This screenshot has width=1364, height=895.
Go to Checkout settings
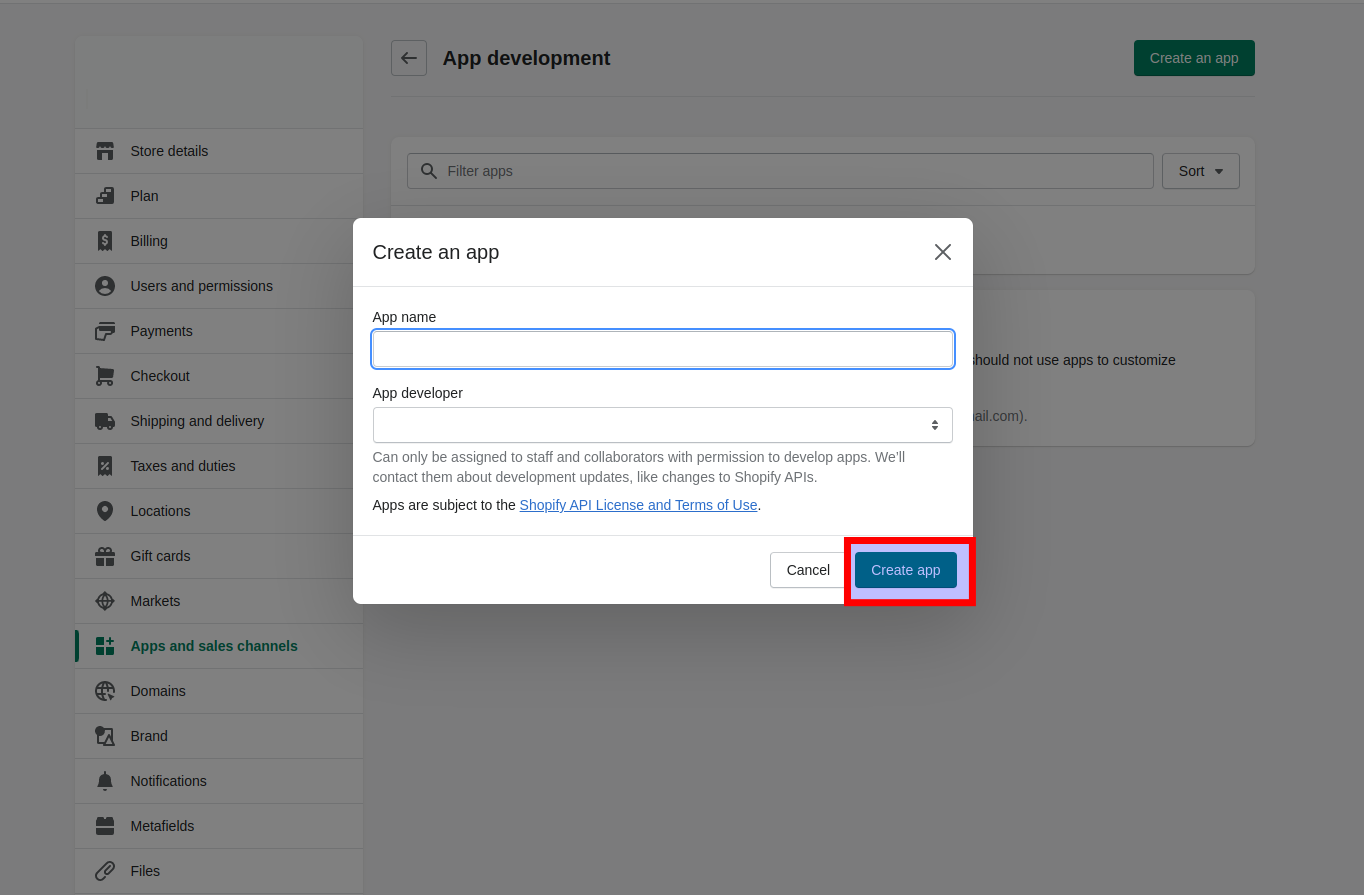(x=219, y=376)
